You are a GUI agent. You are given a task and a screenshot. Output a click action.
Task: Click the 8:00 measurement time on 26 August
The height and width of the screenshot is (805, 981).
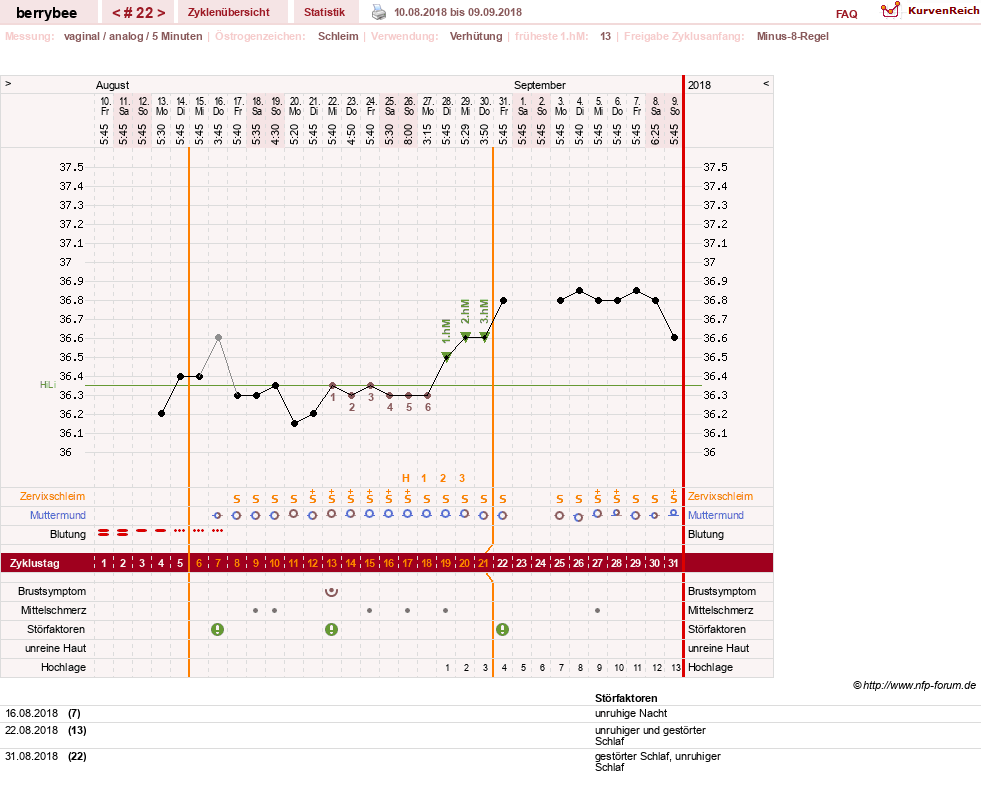[408, 134]
